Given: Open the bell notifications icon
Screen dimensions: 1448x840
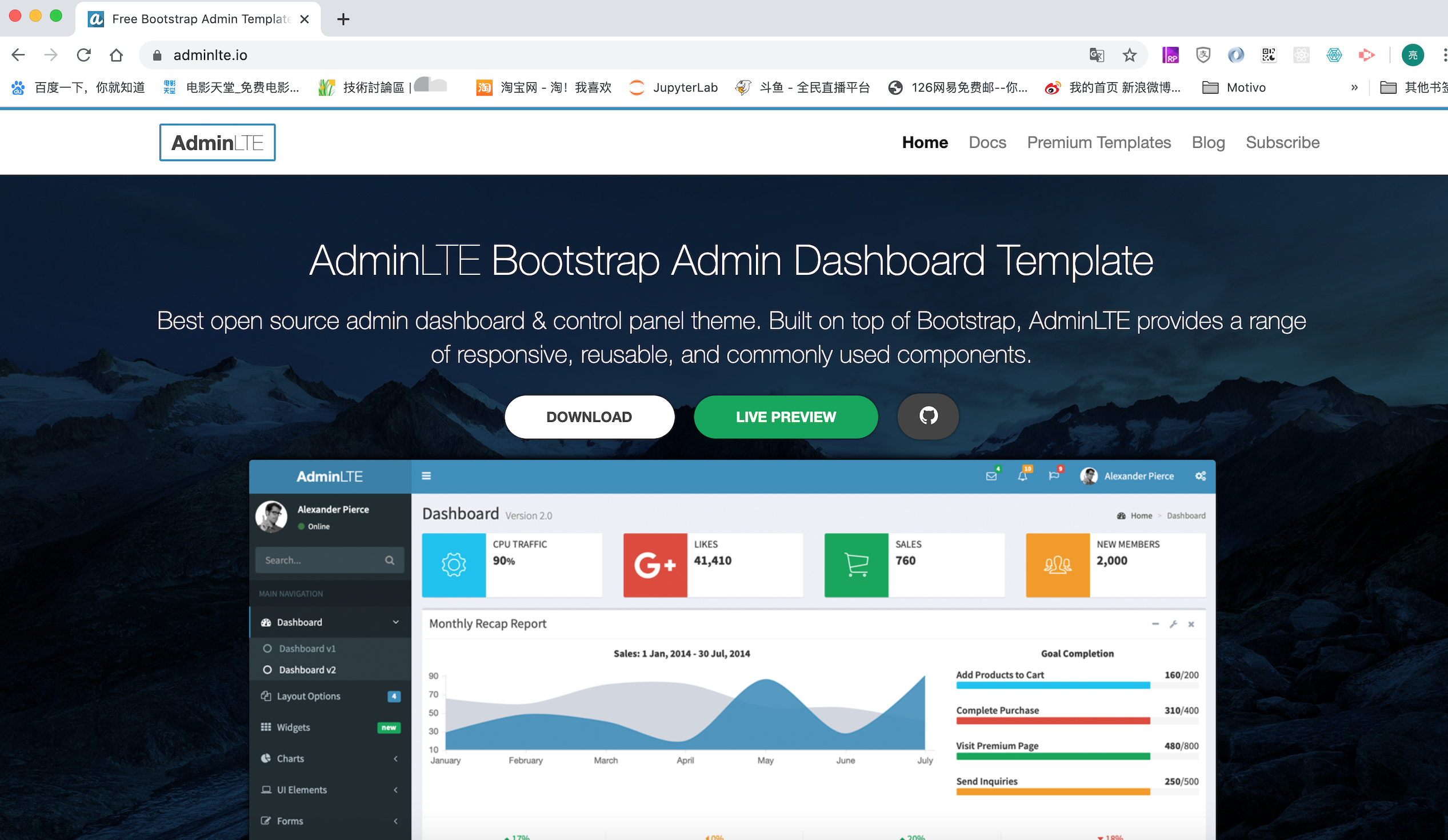Looking at the screenshot, I should coord(1023,476).
